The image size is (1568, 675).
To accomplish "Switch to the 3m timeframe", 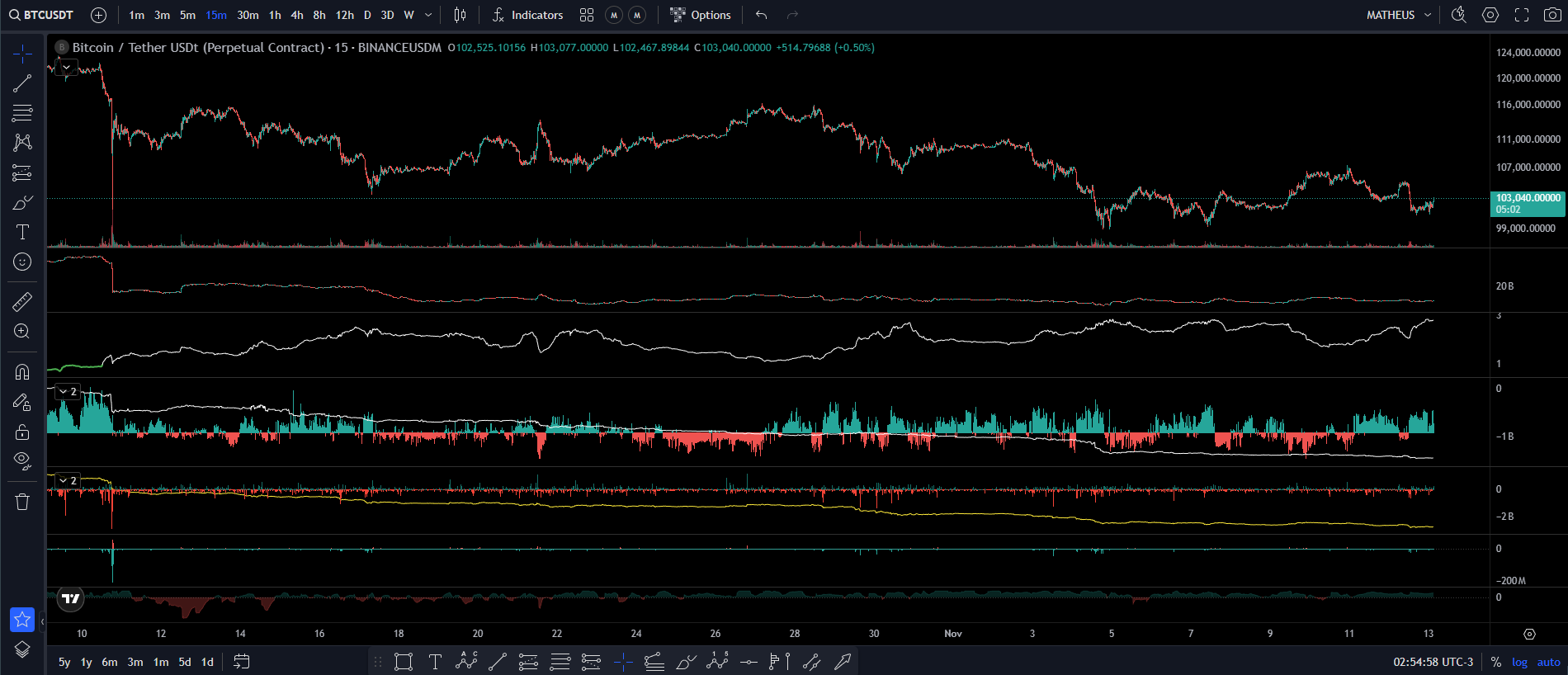I will pyautogui.click(x=163, y=15).
